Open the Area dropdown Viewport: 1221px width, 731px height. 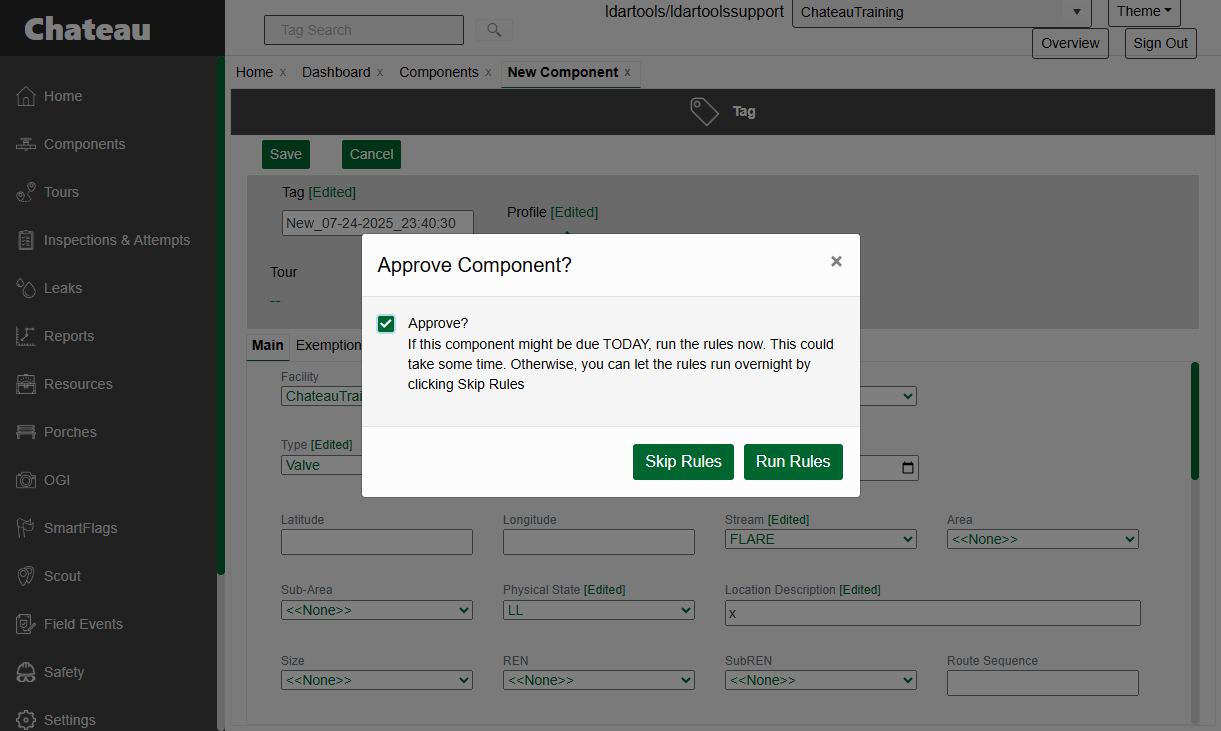(1043, 539)
